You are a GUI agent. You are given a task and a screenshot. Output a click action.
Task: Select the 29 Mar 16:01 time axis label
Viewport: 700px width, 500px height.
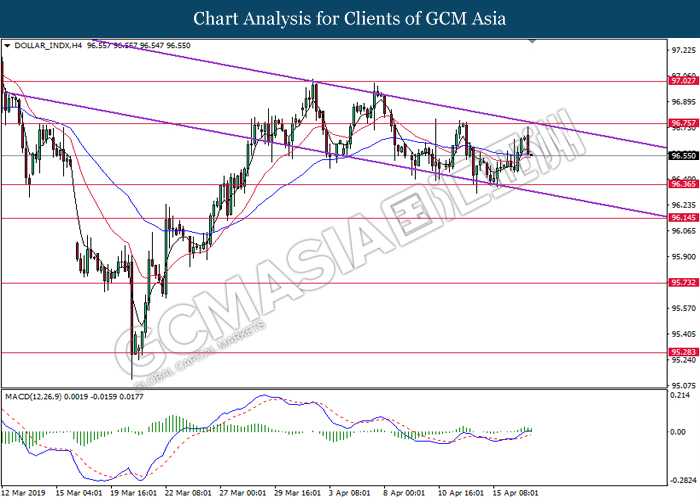(x=298, y=493)
